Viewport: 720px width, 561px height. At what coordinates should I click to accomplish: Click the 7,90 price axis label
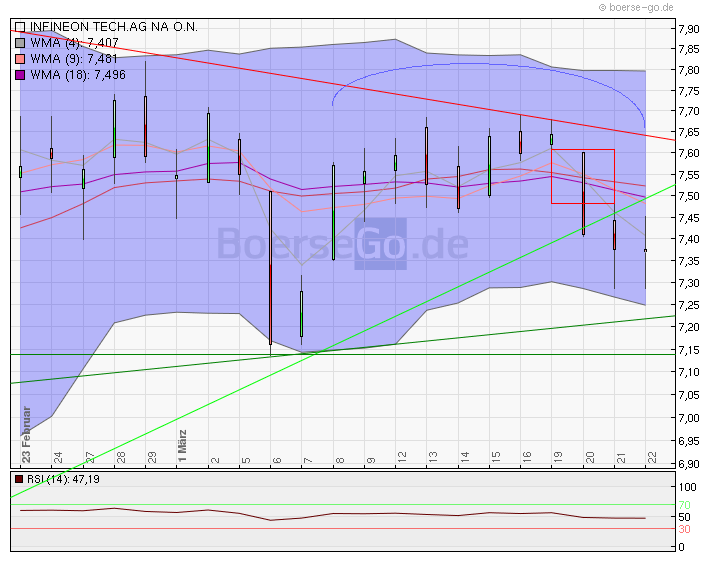(x=689, y=29)
